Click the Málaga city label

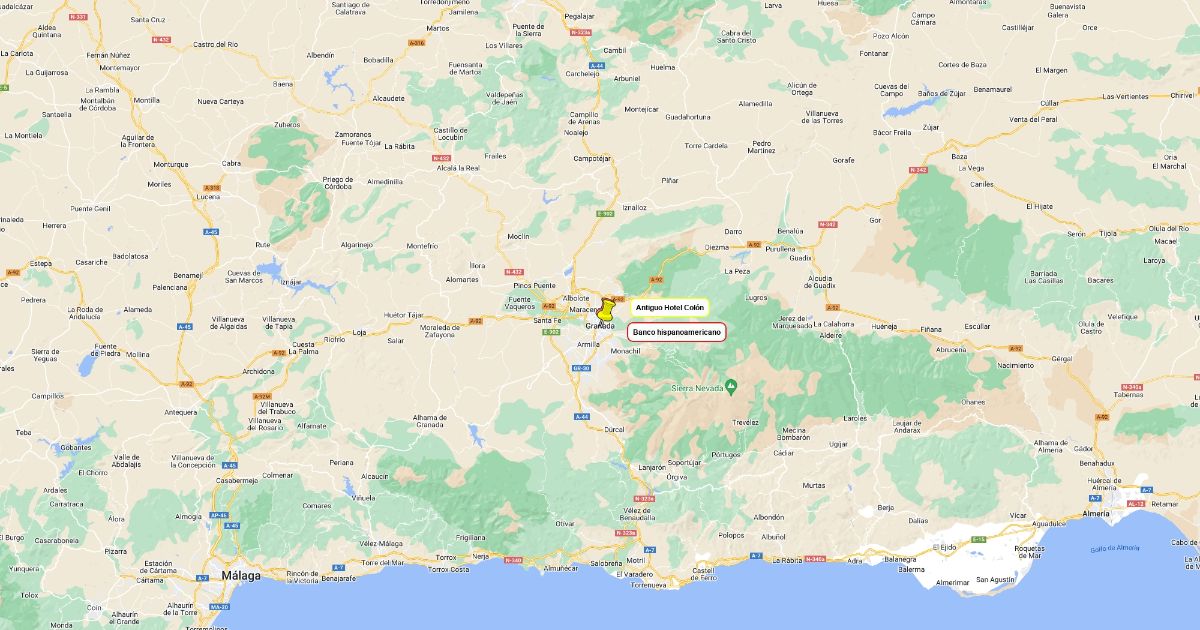241,576
